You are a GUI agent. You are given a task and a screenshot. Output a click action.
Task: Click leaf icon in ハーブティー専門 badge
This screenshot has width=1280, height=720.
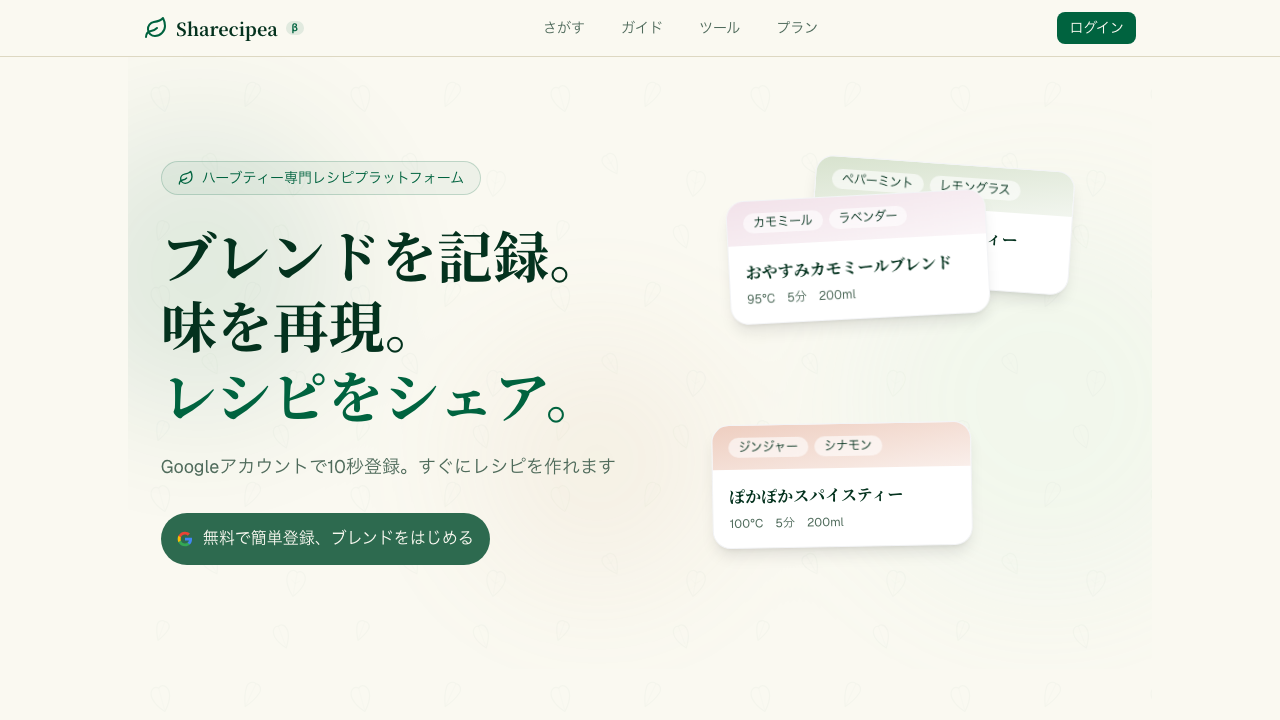click(x=186, y=178)
